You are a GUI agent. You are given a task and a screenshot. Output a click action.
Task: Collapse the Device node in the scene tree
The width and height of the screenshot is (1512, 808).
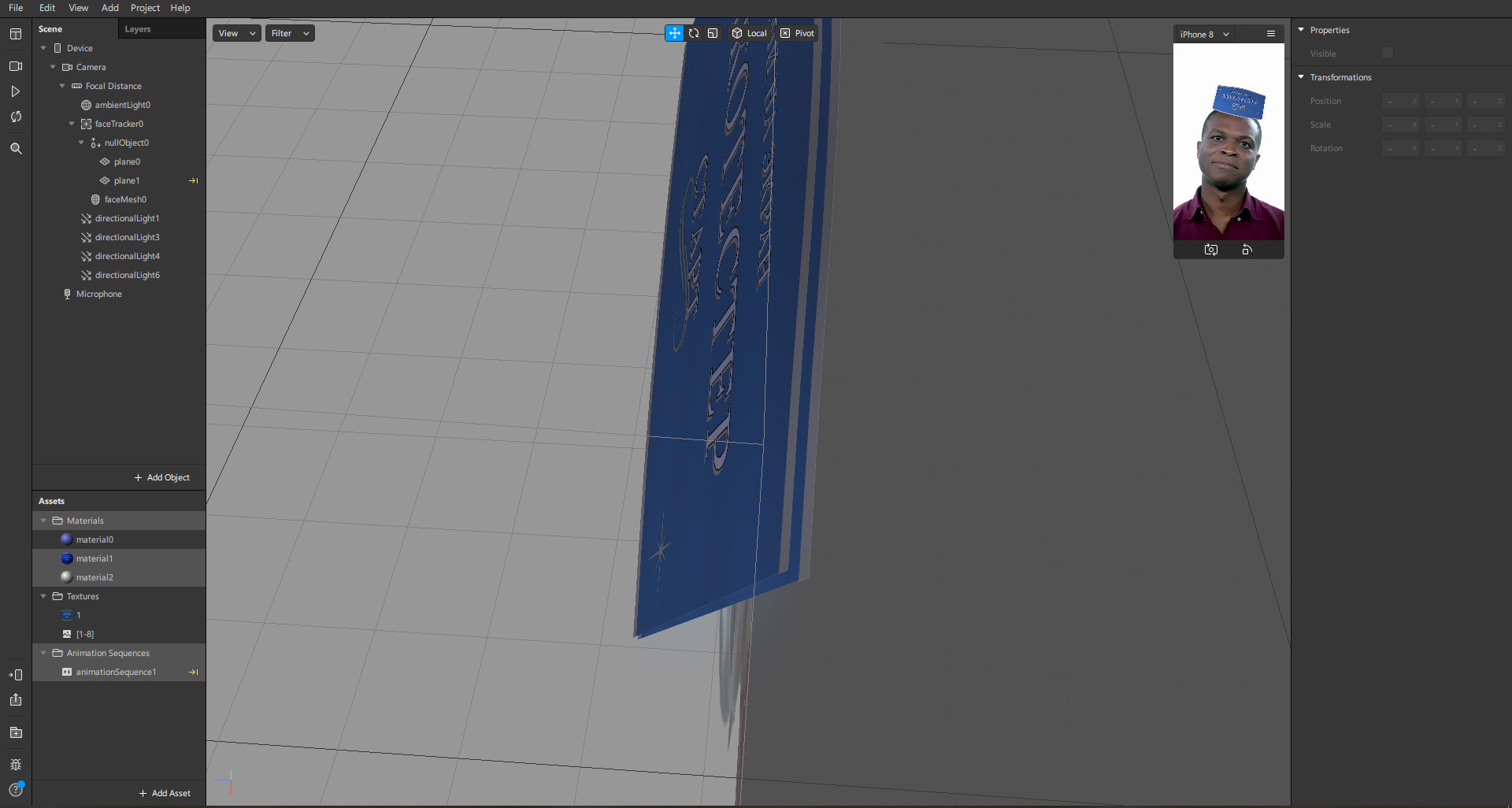pyautogui.click(x=43, y=48)
